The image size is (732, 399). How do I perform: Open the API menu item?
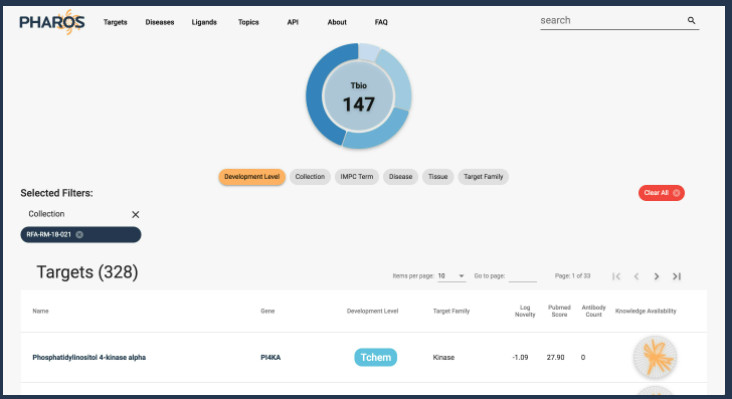[x=293, y=22]
